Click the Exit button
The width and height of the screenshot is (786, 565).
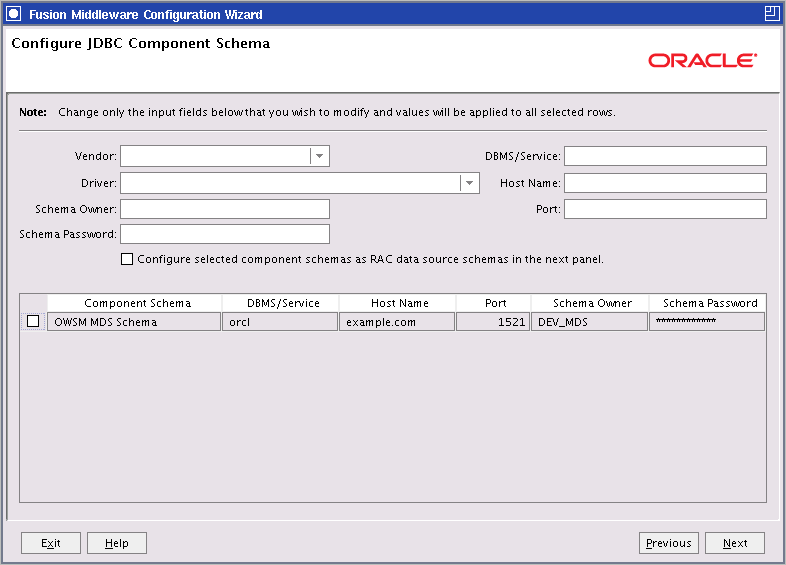(51, 543)
